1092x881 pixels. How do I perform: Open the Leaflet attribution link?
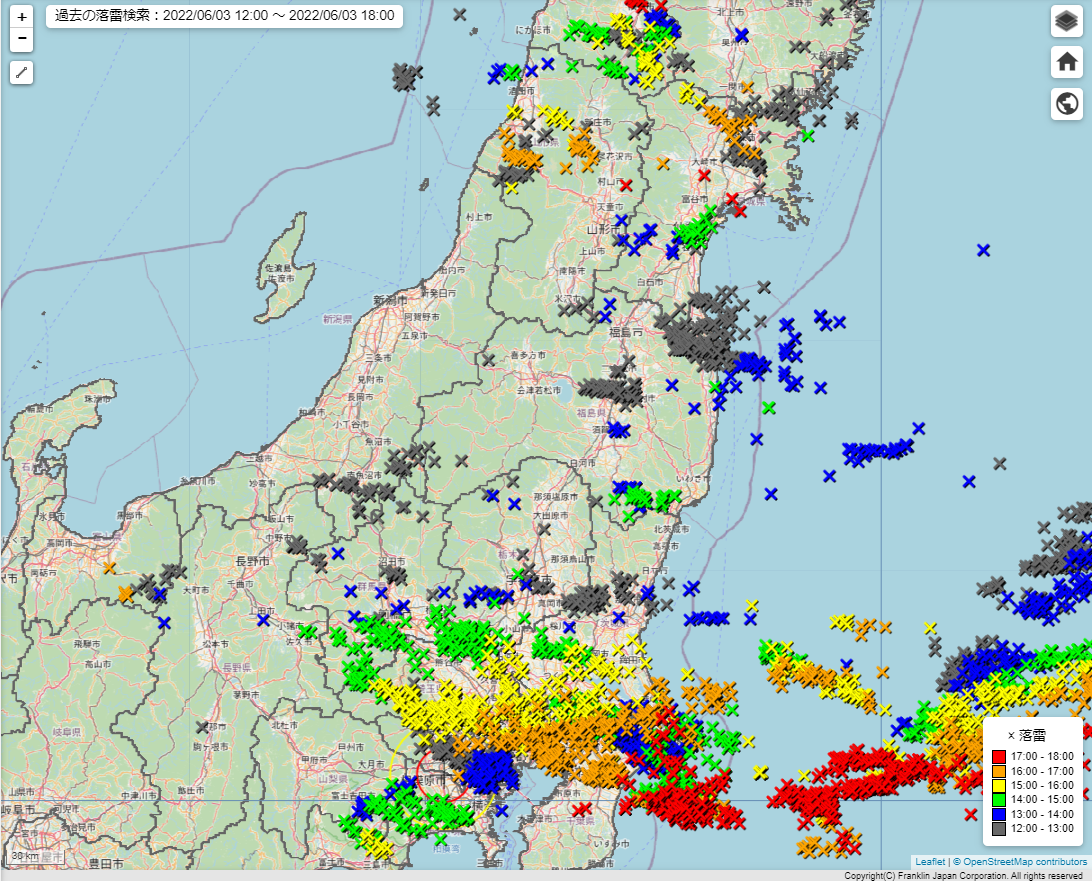point(929,861)
